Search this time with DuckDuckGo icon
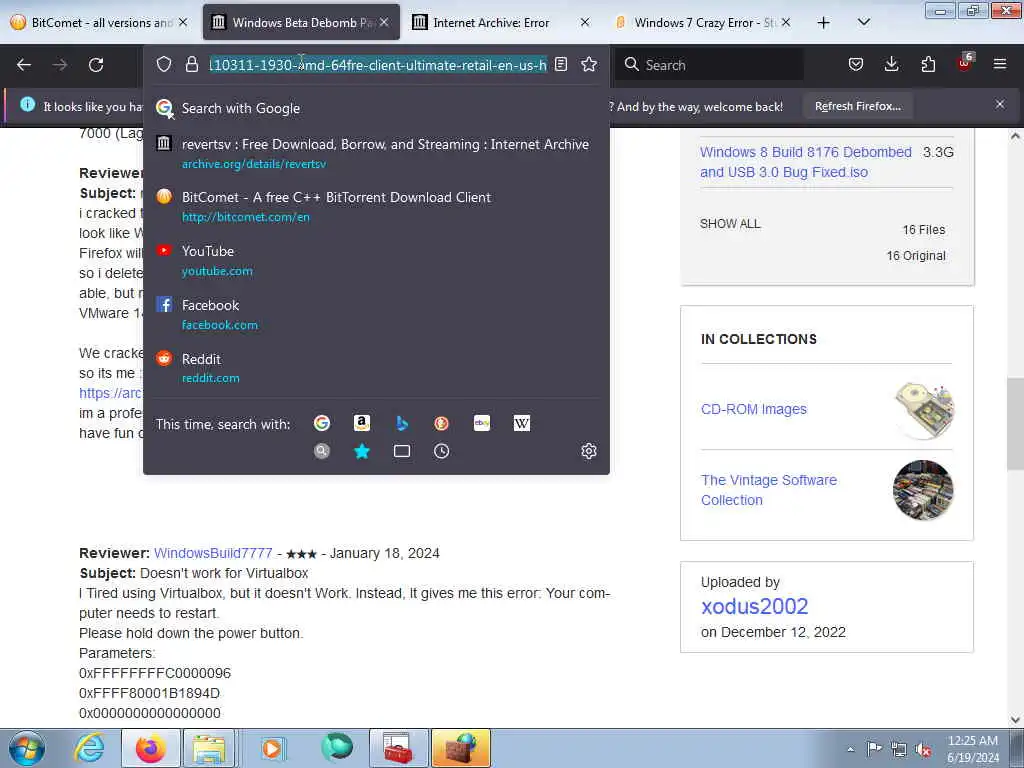The height and width of the screenshot is (768, 1024). point(441,423)
